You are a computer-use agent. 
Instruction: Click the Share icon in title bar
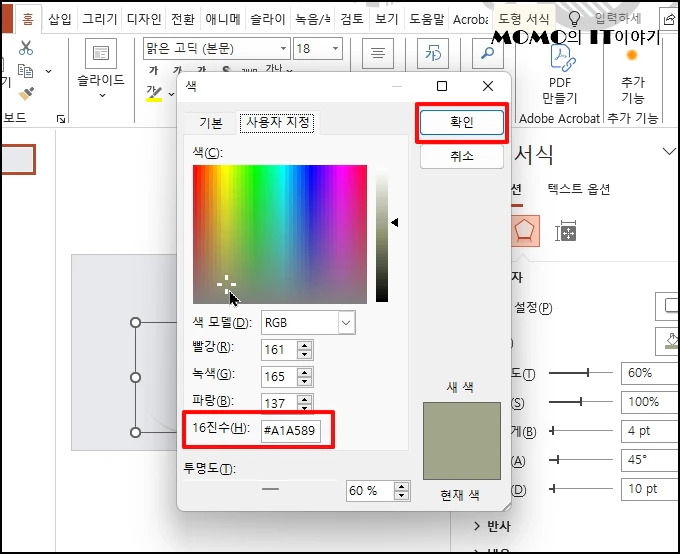click(x=669, y=19)
